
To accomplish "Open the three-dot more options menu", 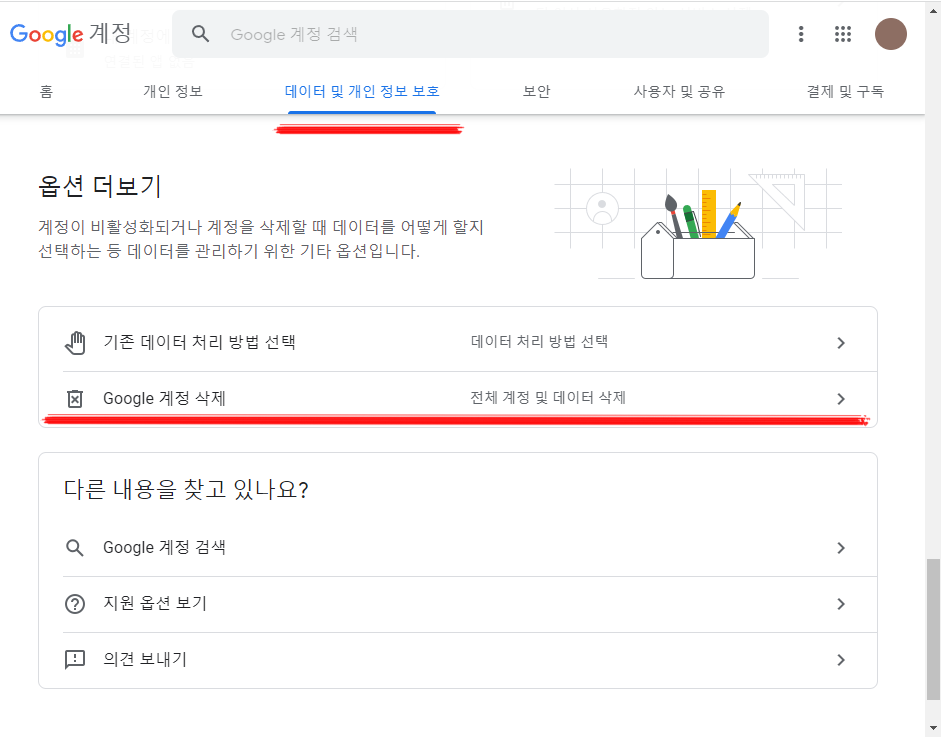I will 801,34.
